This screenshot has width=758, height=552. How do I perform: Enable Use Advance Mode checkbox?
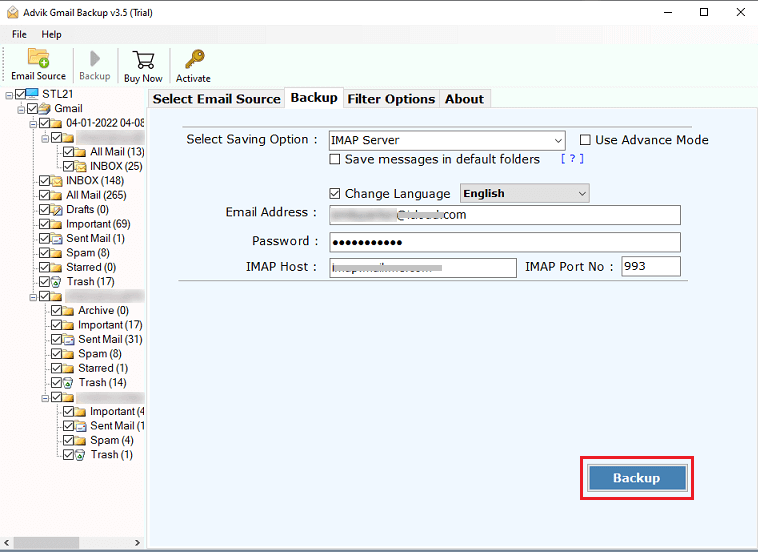pyautogui.click(x=585, y=140)
